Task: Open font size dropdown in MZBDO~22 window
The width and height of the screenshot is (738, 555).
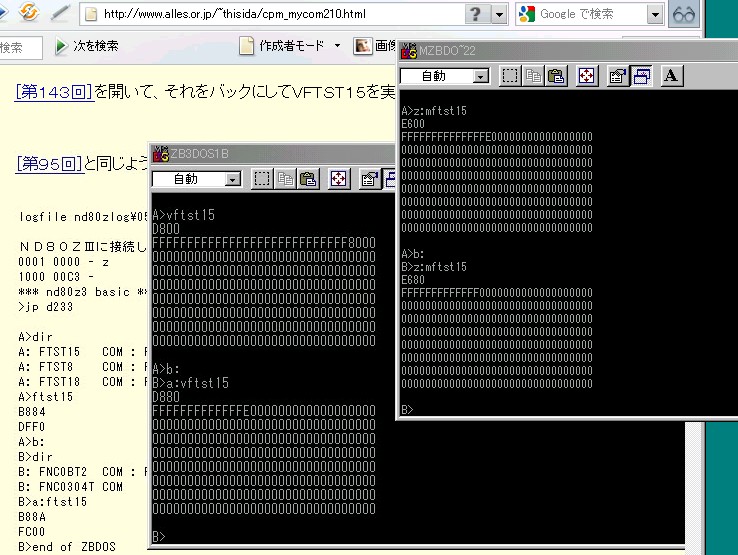Action: (x=481, y=76)
